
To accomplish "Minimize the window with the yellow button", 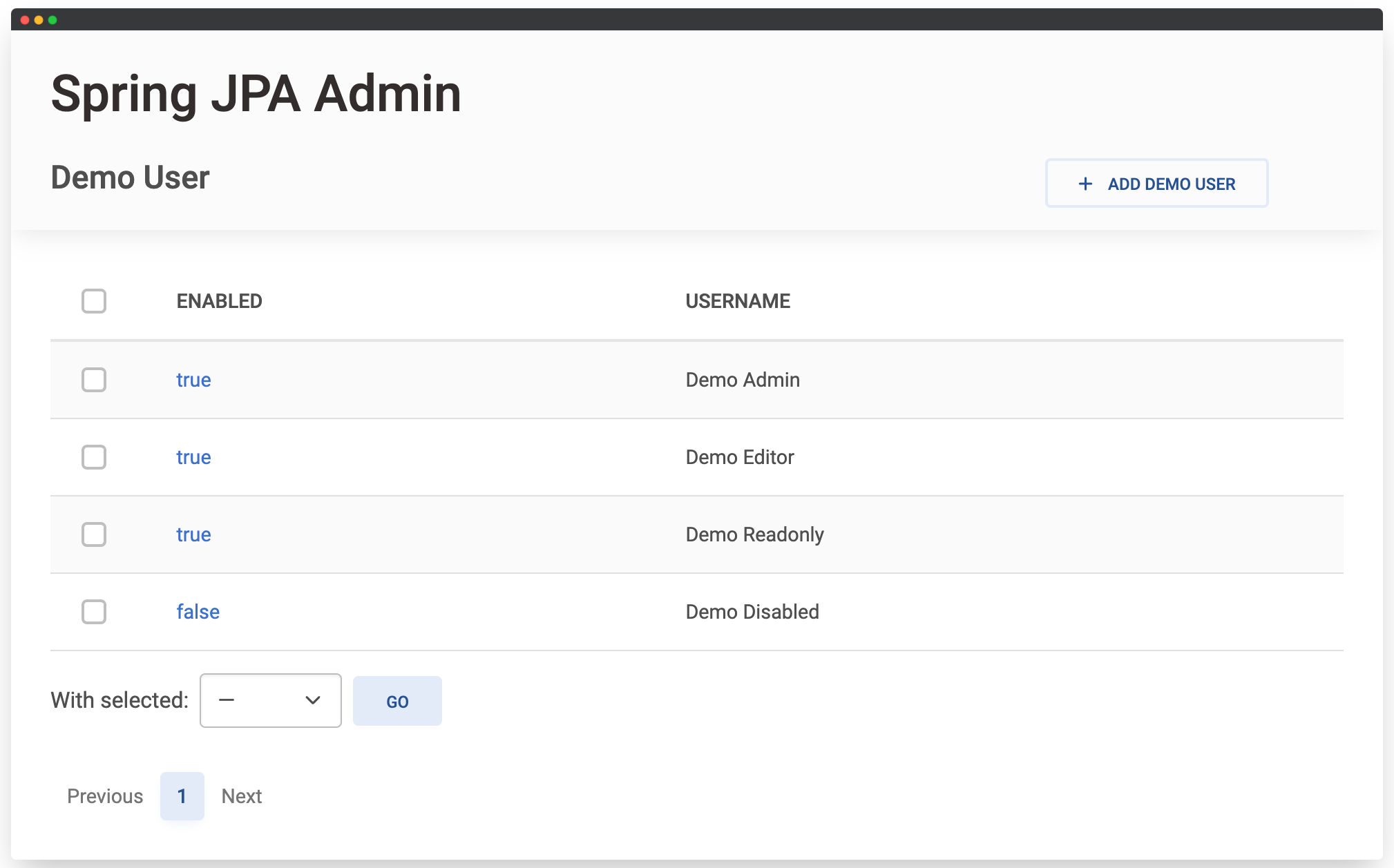I will pos(39,20).
